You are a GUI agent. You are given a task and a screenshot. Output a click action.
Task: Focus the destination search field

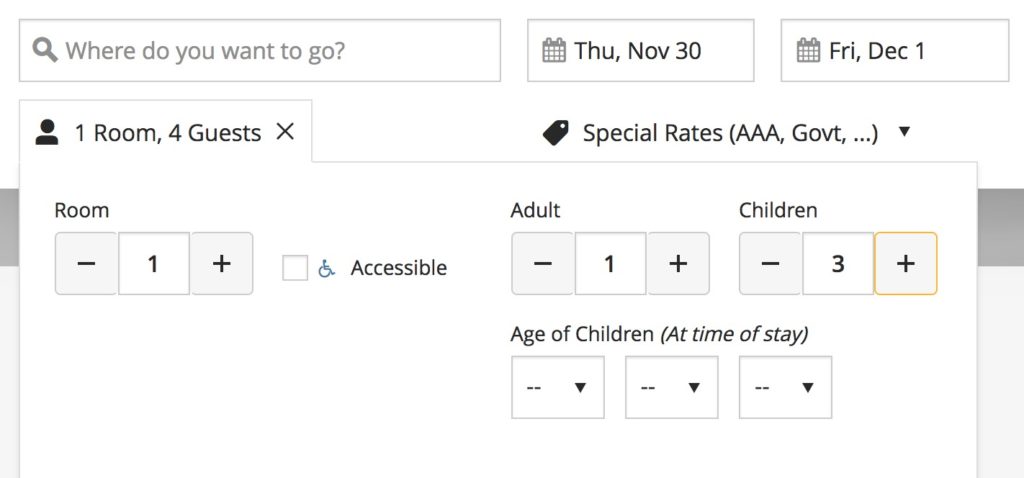click(x=270, y=50)
